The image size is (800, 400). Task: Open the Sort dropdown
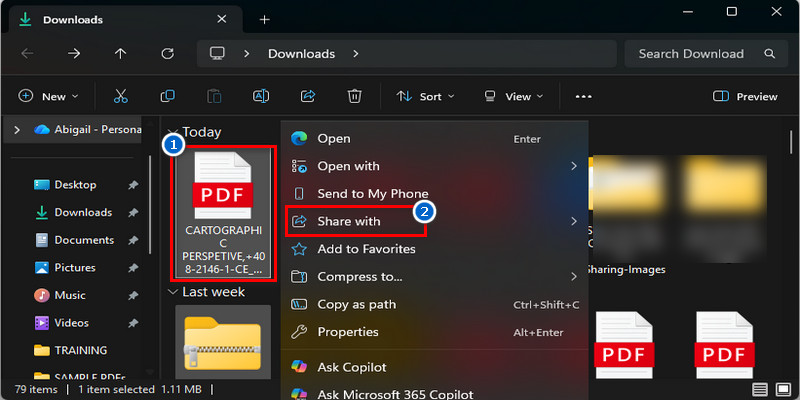coord(426,96)
